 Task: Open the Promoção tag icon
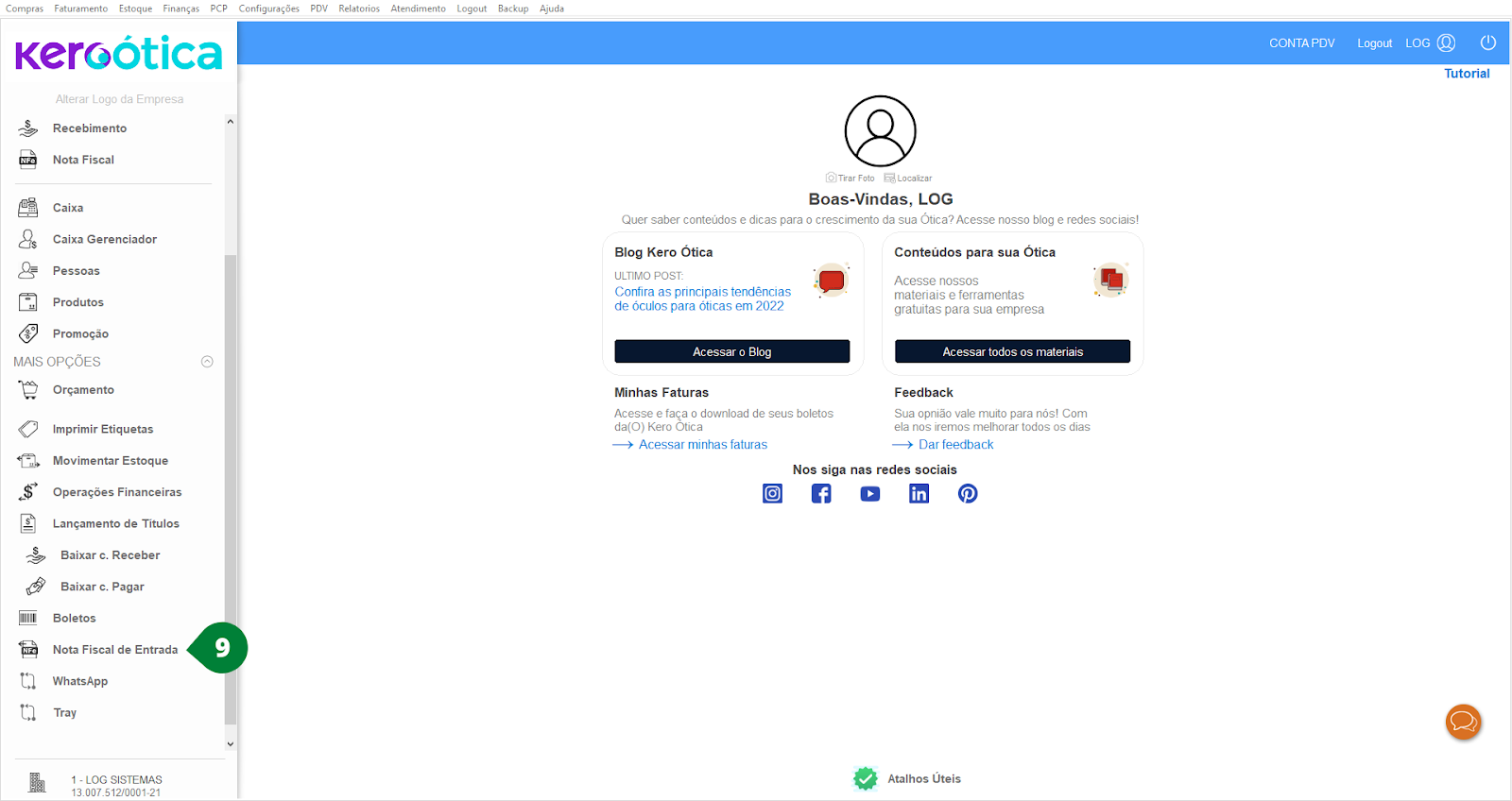click(28, 333)
